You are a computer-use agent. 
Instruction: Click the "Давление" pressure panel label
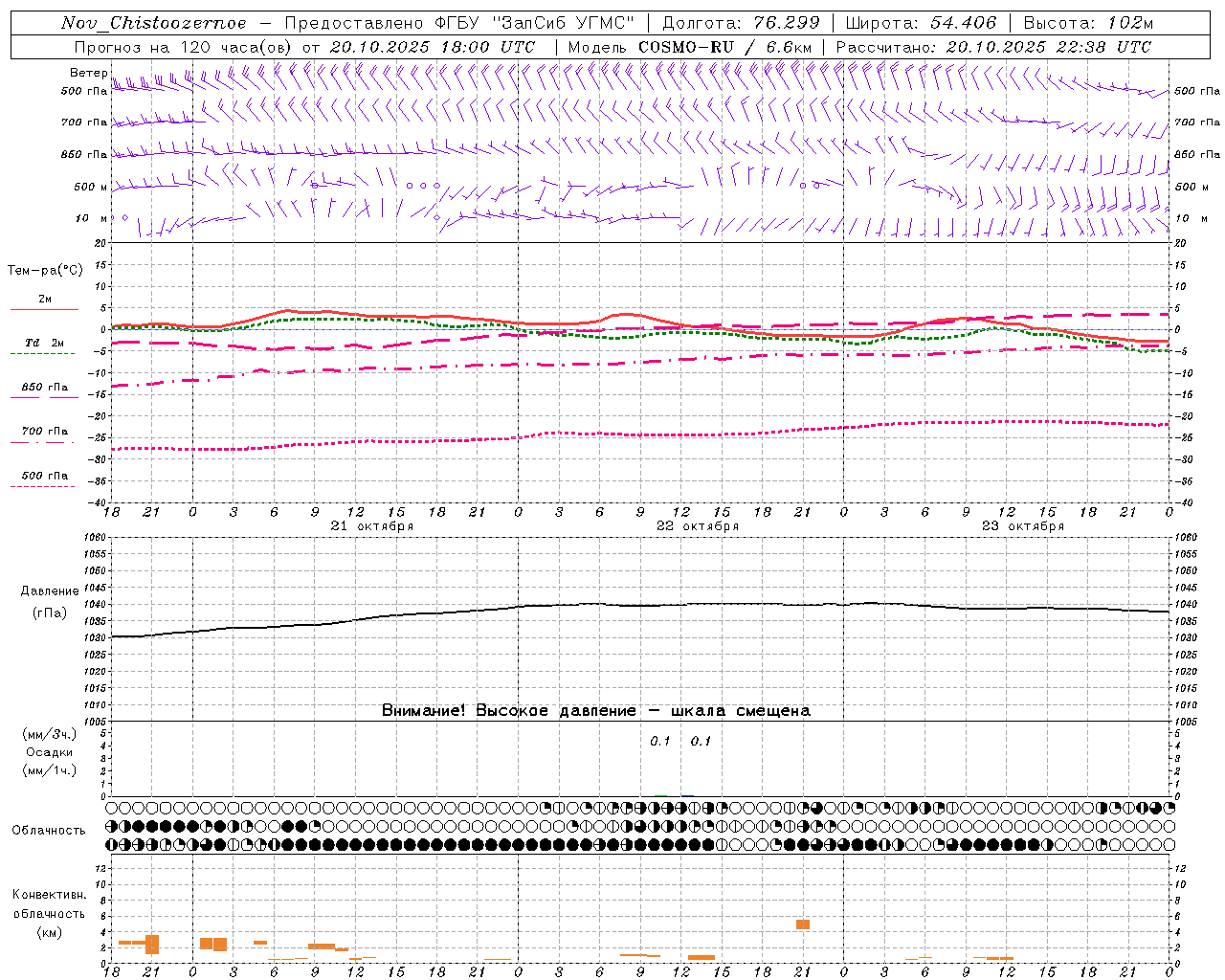point(50,591)
